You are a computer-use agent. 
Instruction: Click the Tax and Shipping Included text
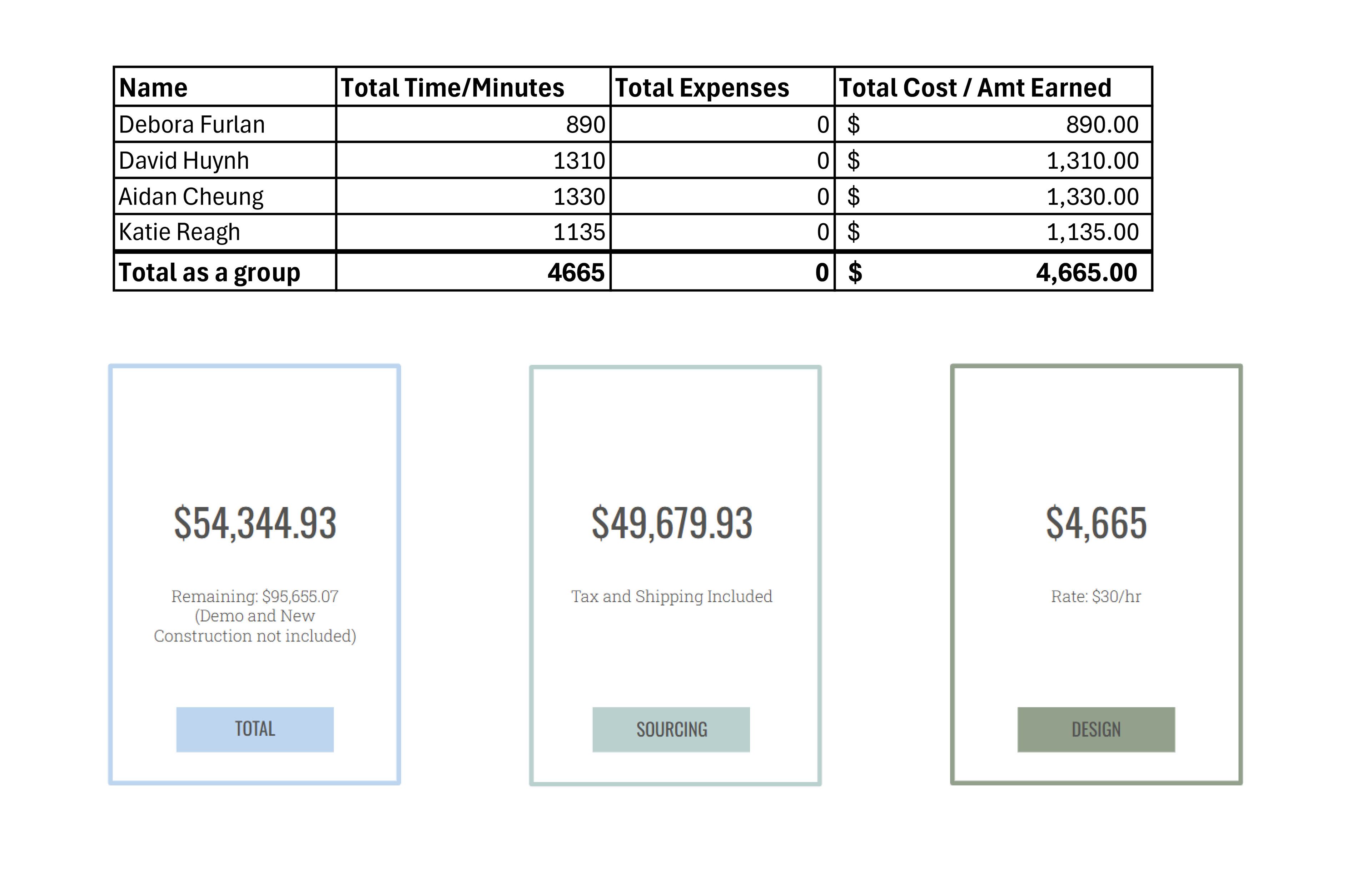point(672,596)
